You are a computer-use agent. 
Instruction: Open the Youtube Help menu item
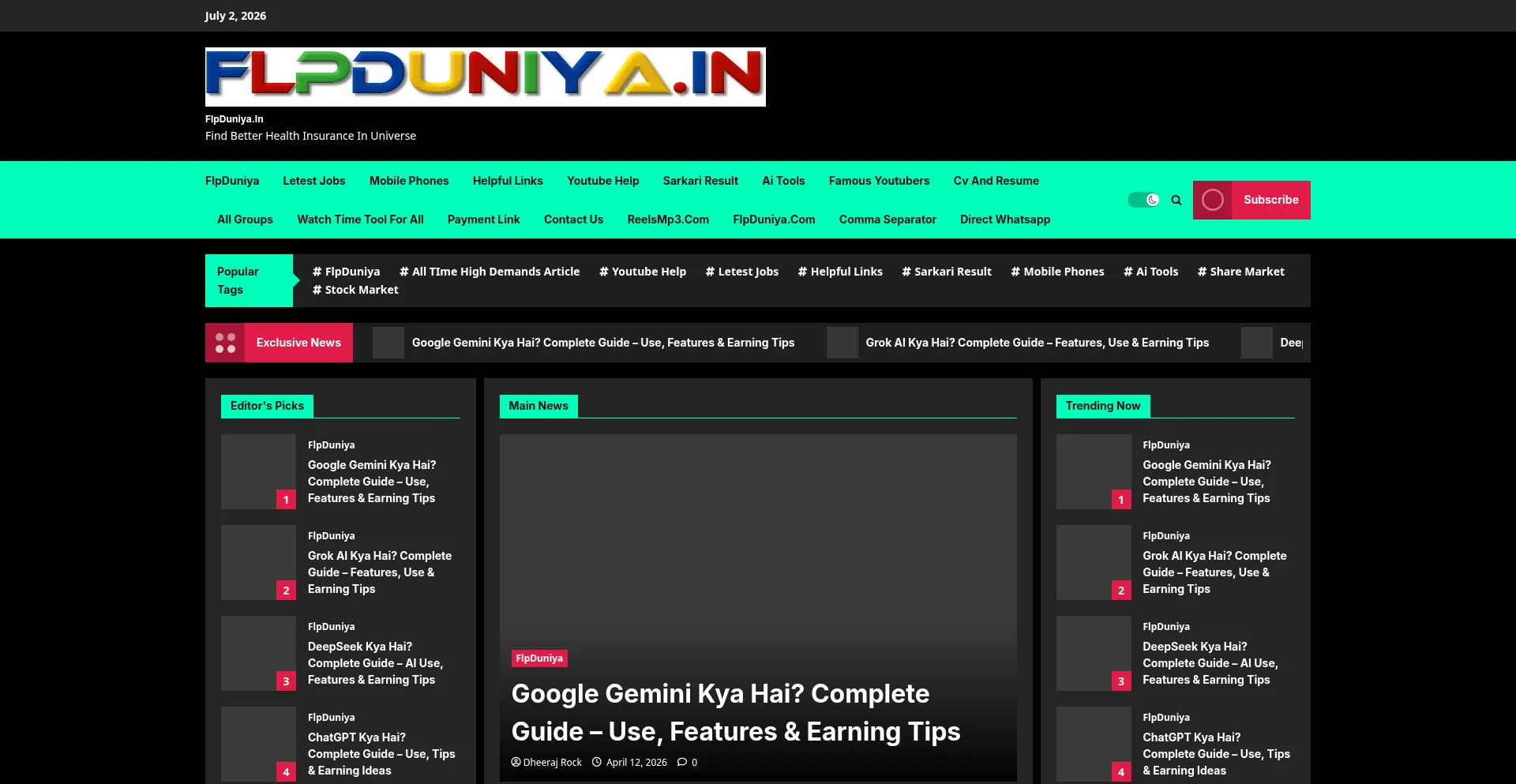tap(603, 181)
